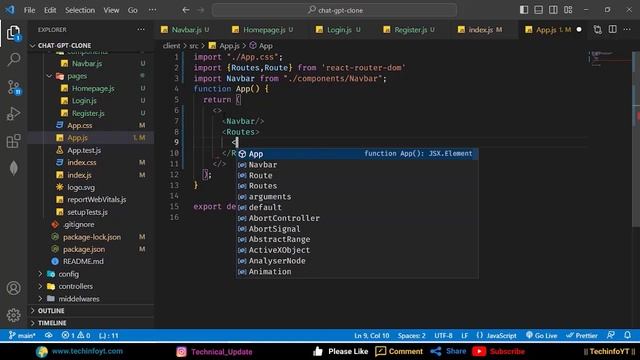Expand the controllers folder
The image size is (640, 360).
click(75, 286)
